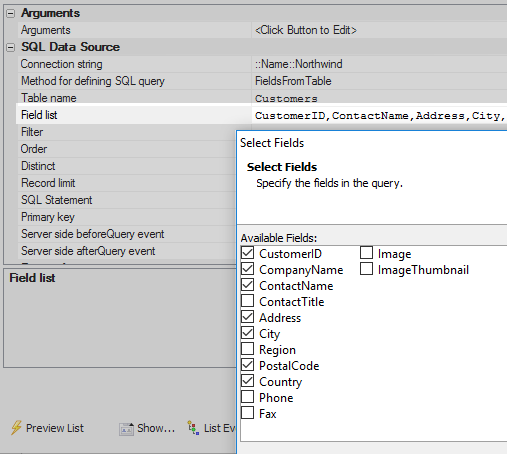Select the Filter property row
507x454 pixels.
127,132
